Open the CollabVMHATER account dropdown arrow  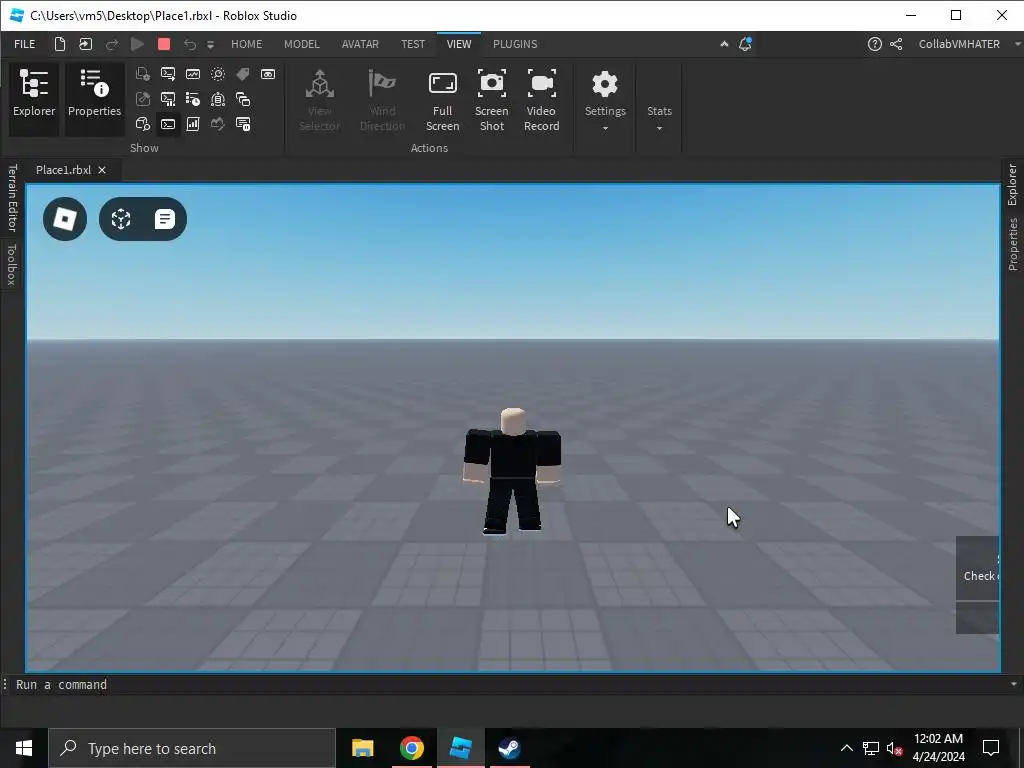coord(1017,44)
